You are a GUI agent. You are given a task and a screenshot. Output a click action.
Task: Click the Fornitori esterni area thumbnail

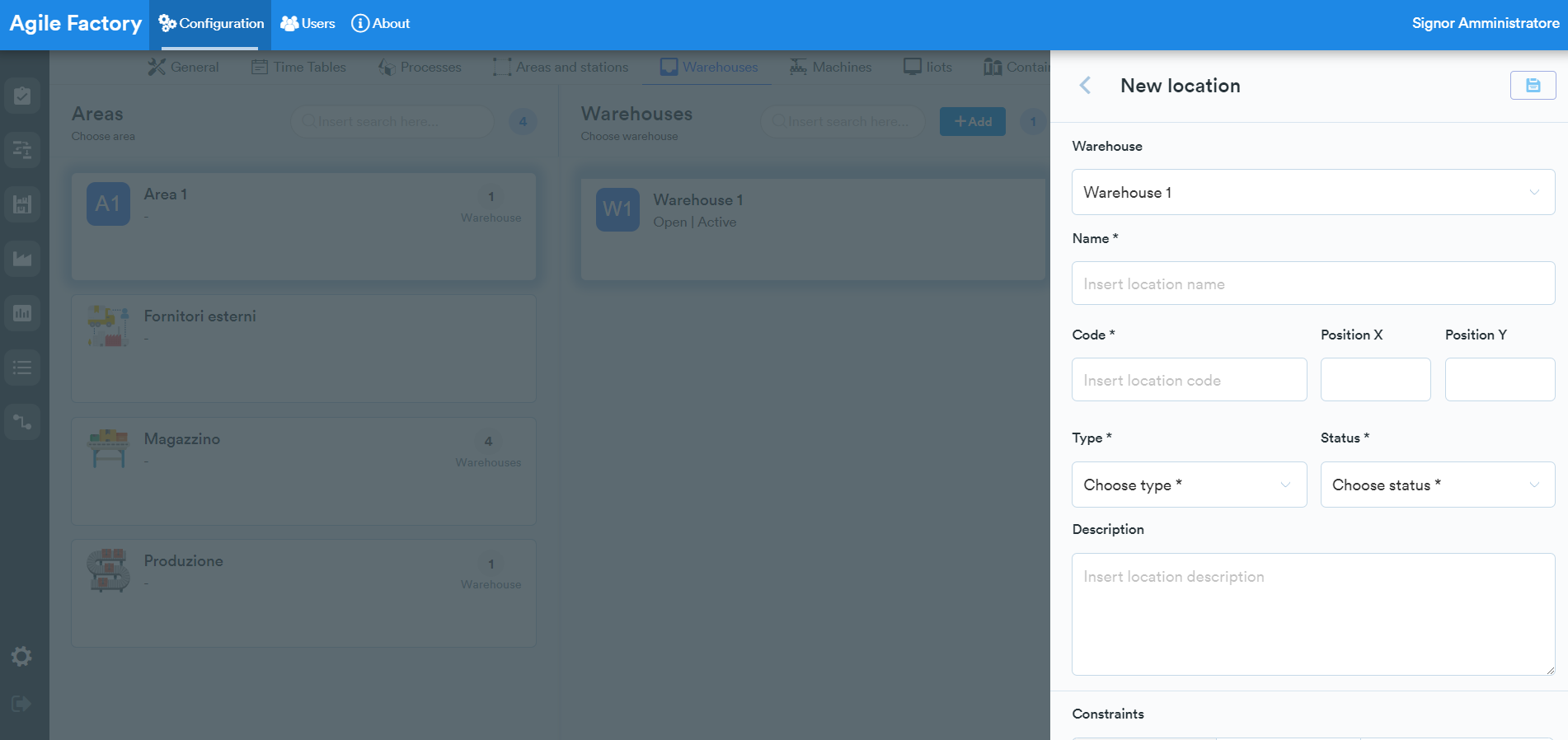(108, 326)
